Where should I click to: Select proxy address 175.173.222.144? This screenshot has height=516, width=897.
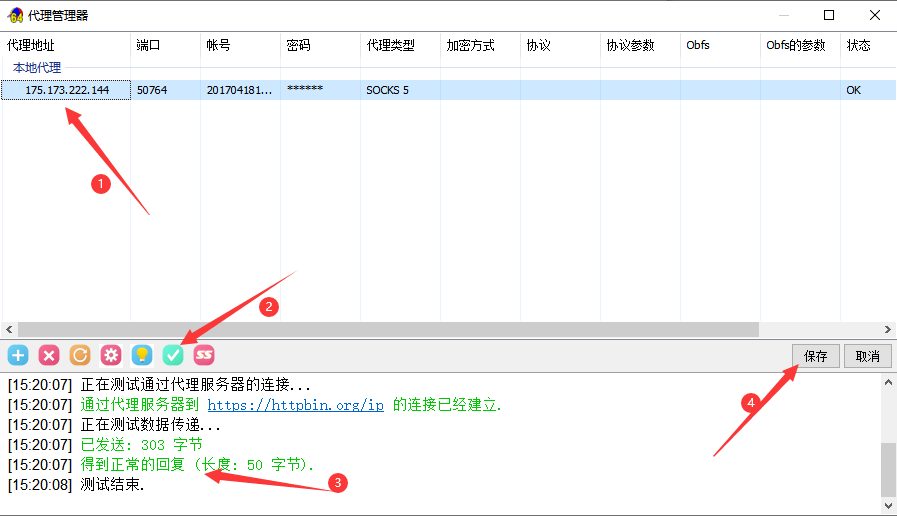(67, 90)
